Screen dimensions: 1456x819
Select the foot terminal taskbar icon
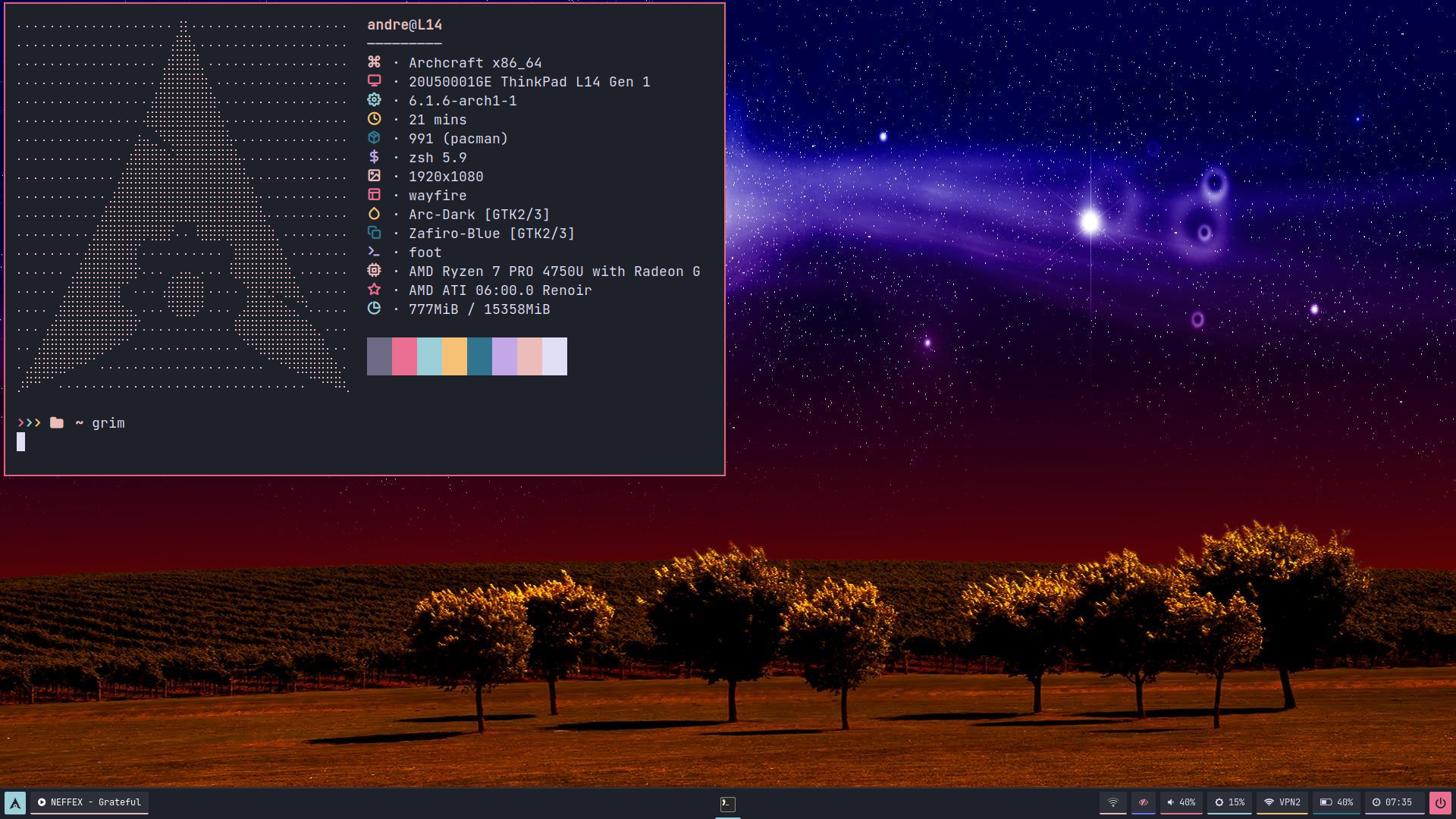(727, 803)
